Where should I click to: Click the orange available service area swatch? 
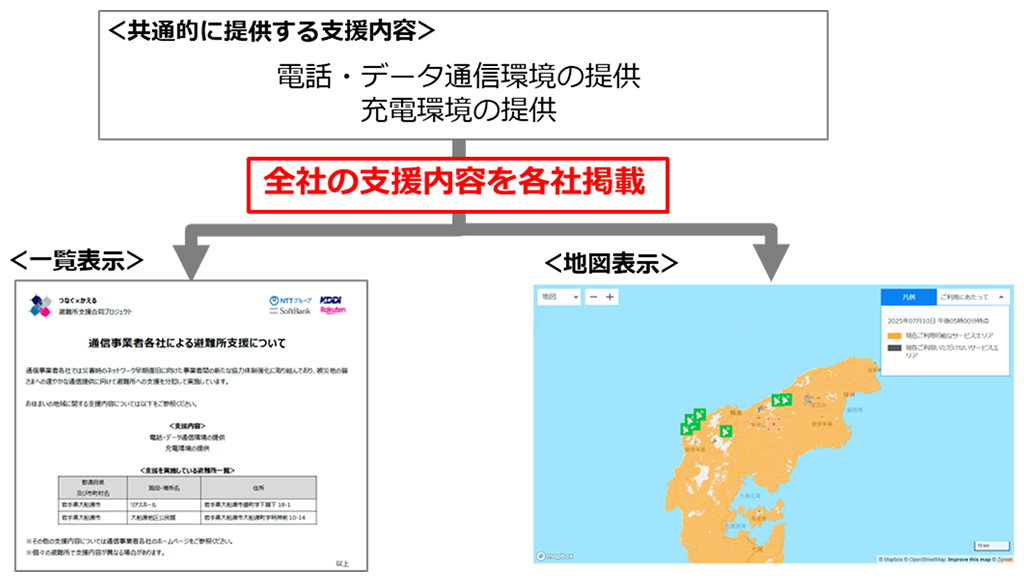[x=892, y=334]
